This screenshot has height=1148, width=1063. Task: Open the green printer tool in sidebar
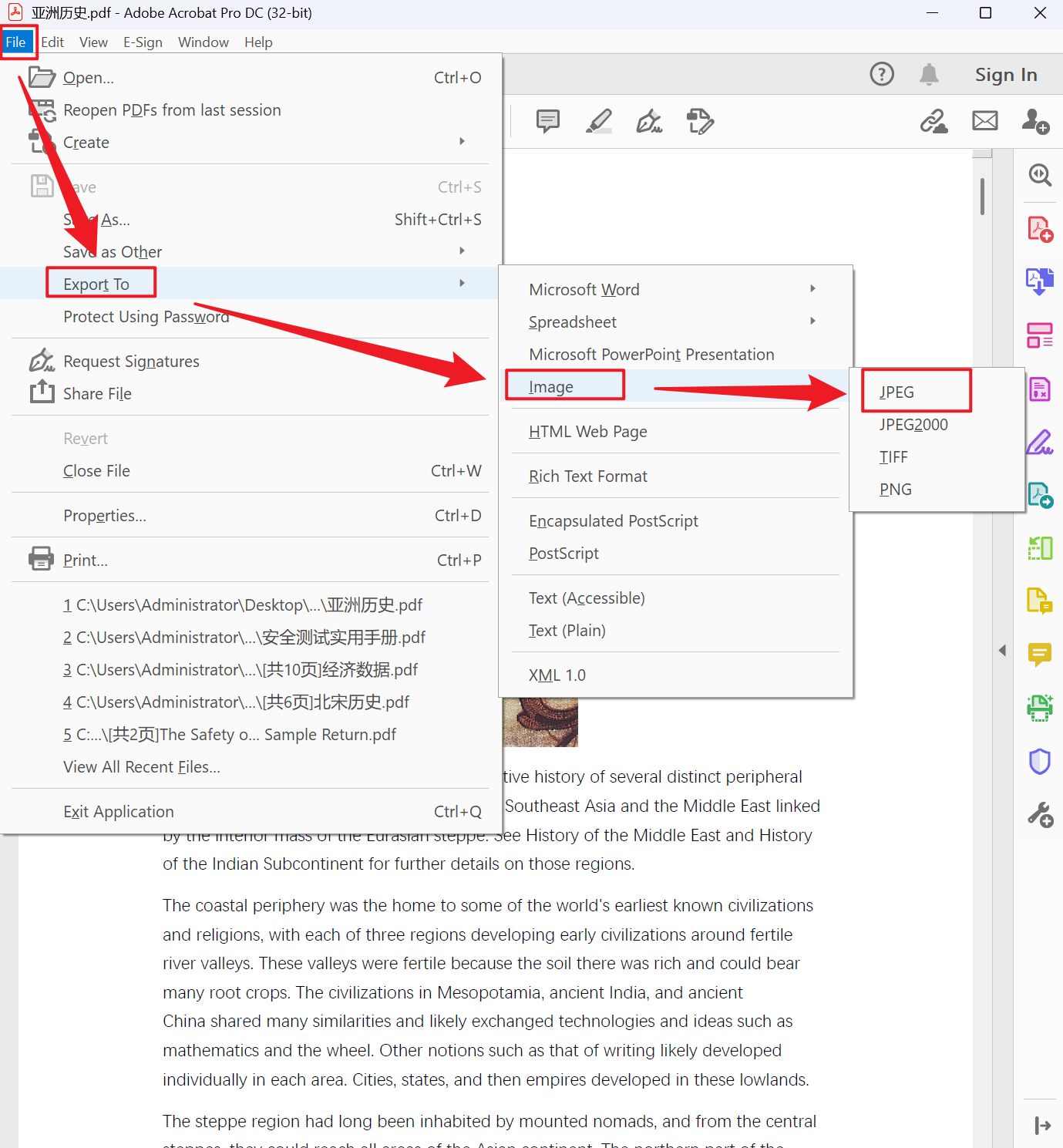tap(1040, 708)
